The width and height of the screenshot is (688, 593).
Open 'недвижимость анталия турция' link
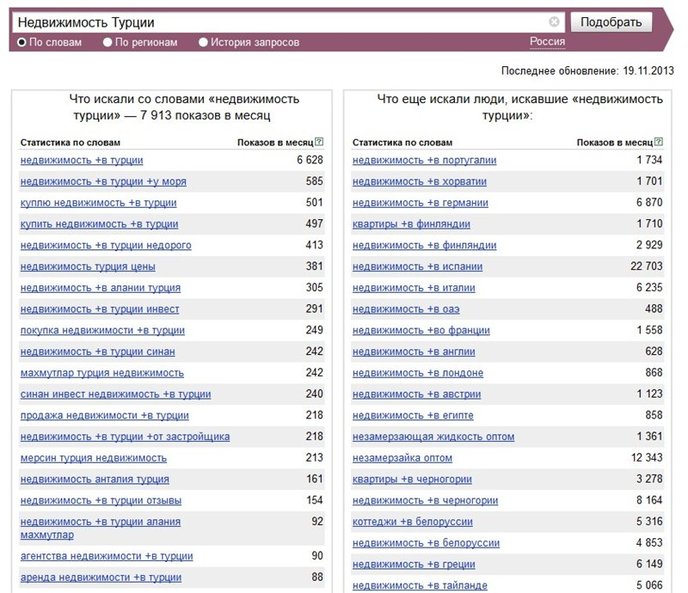[95, 479]
